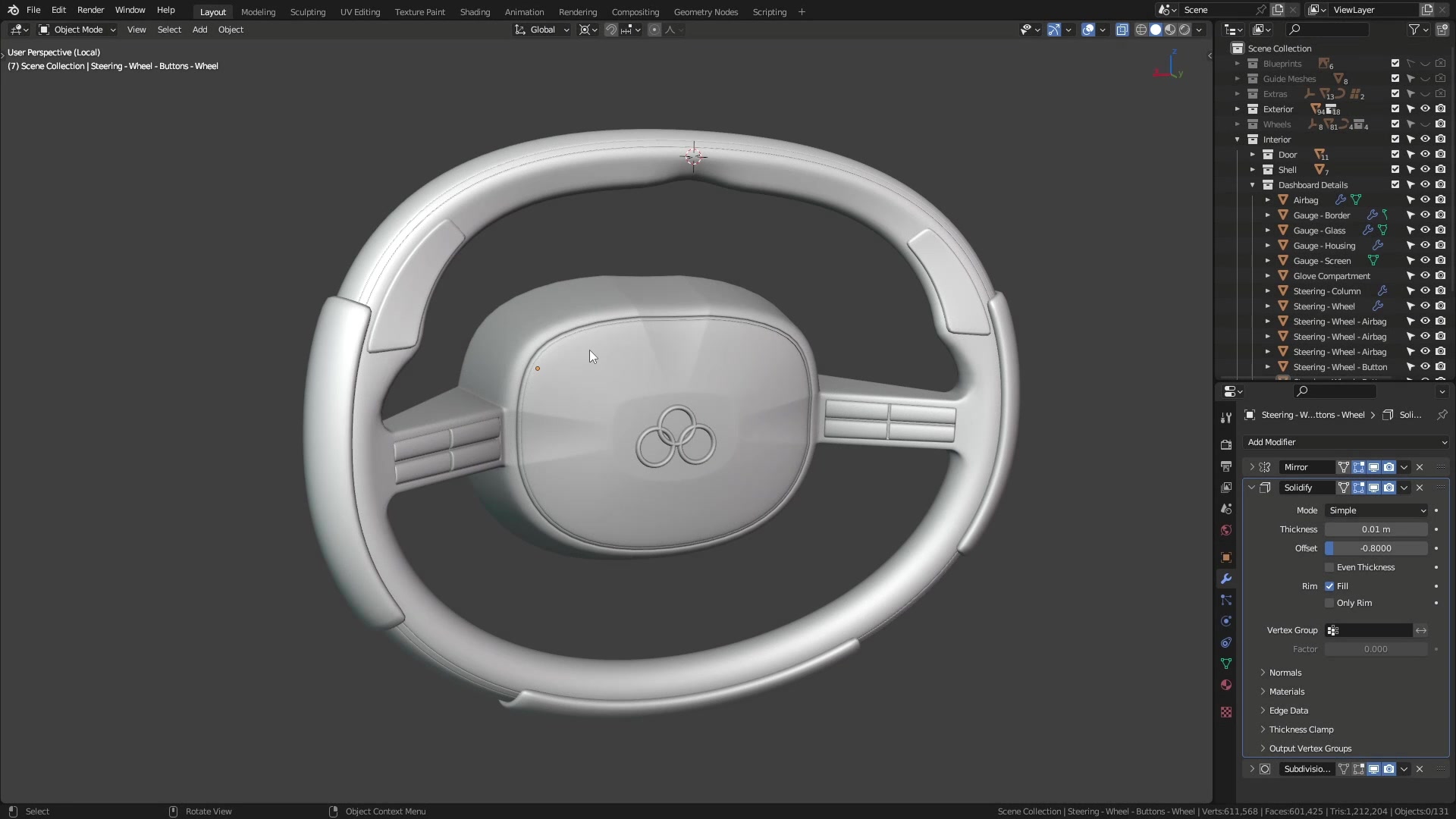This screenshot has width=1456, height=819.
Task: Invert the vertex group influence
Action: [1421, 630]
